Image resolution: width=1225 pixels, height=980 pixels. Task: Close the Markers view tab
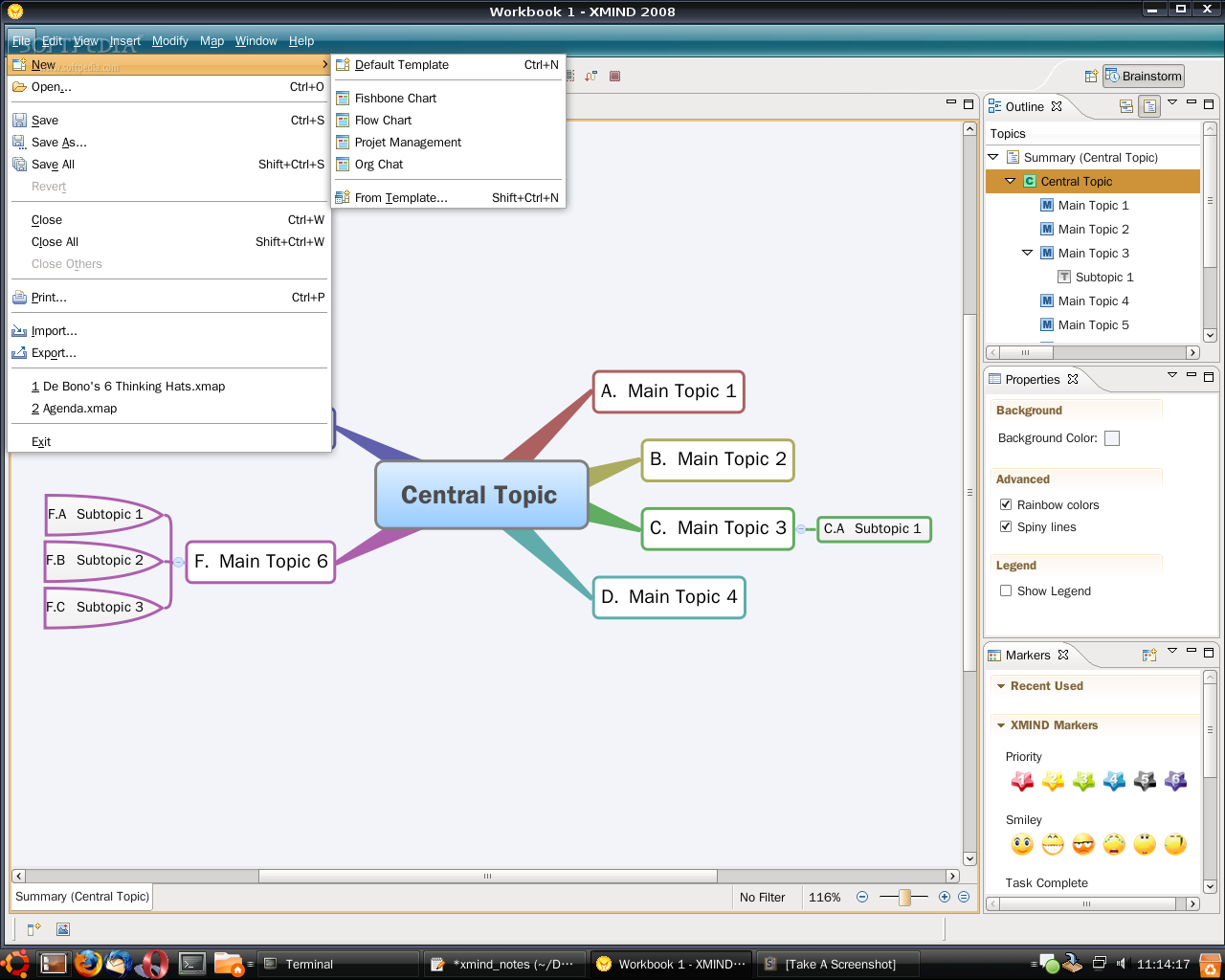coord(1063,655)
